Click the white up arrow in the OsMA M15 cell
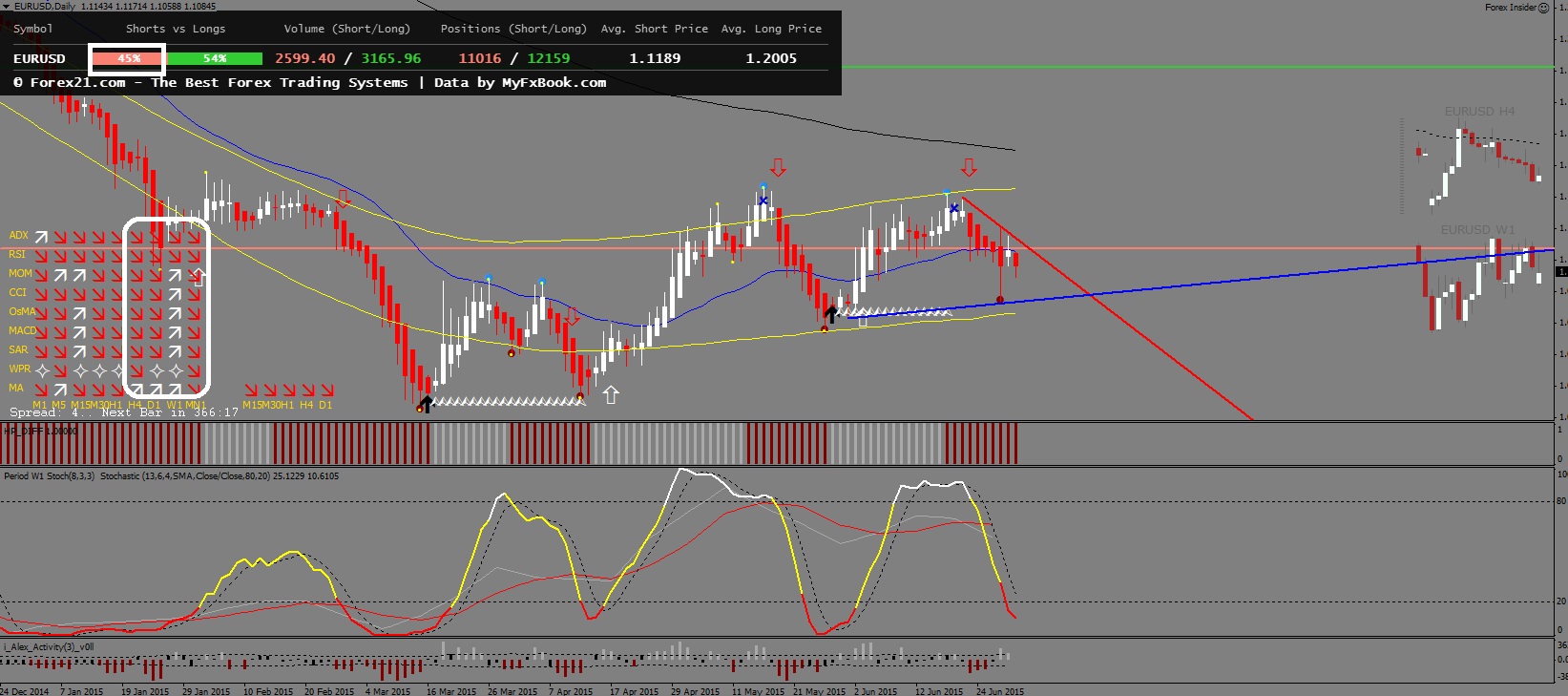 click(x=80, y=312)
